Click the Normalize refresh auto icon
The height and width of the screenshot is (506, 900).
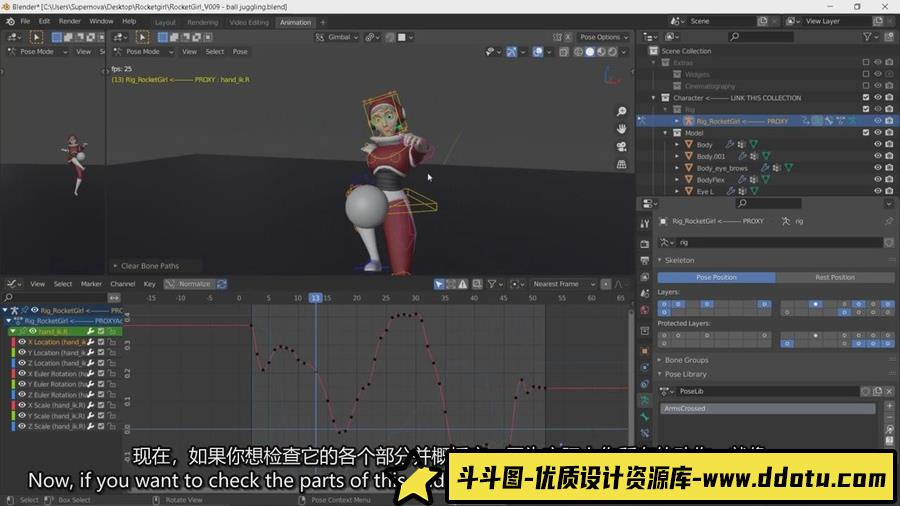coord(222,284)
